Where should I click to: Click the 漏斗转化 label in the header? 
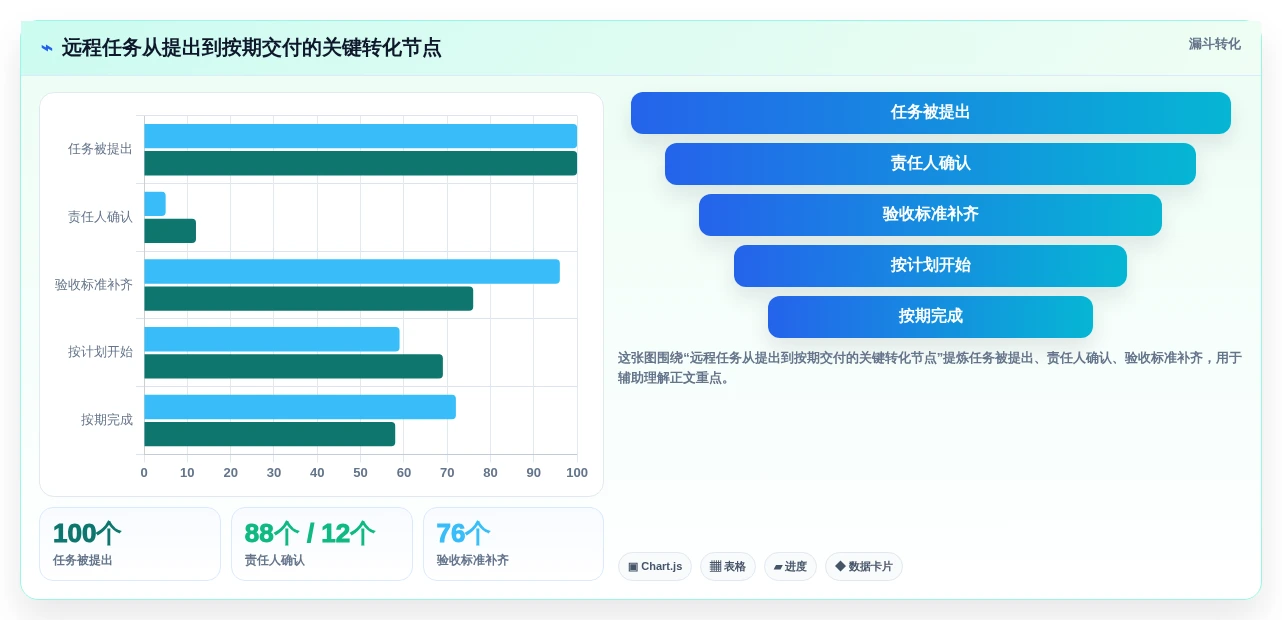(1214, 44)
